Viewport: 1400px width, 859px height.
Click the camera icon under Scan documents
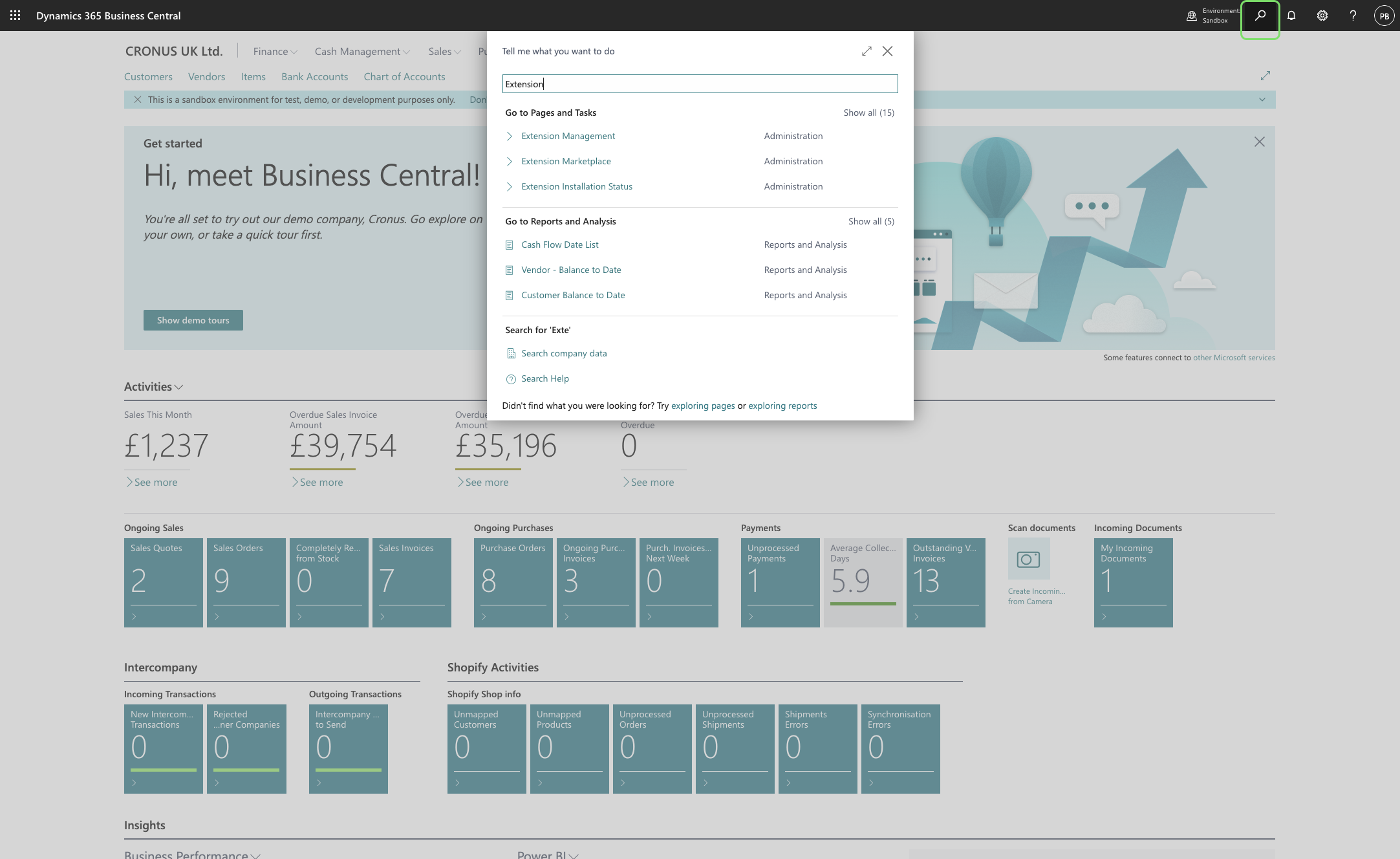[x=1028, y=559]
